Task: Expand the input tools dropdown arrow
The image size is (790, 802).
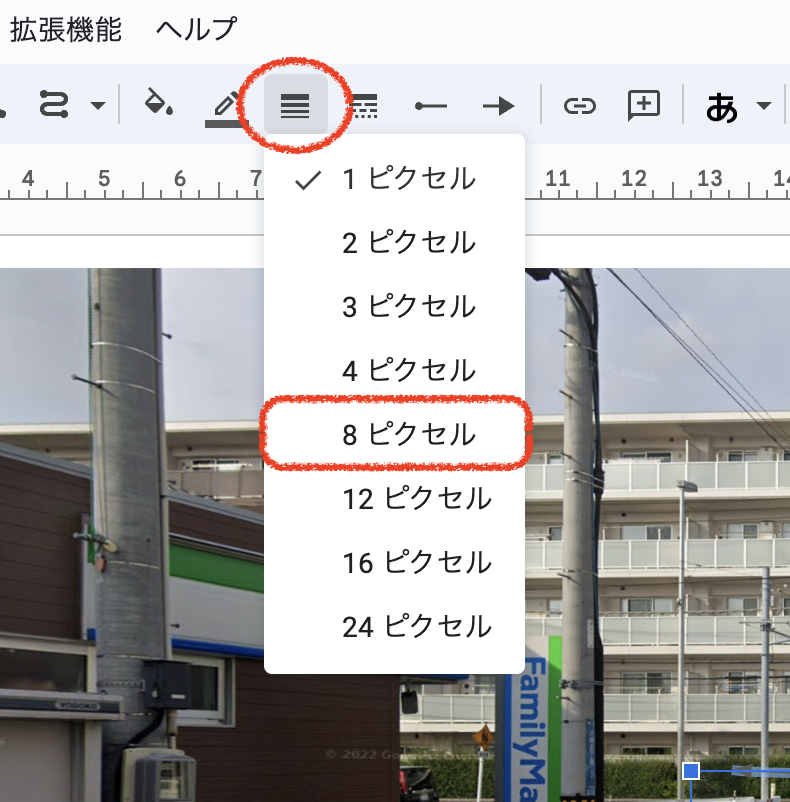Action: (764, 106)
